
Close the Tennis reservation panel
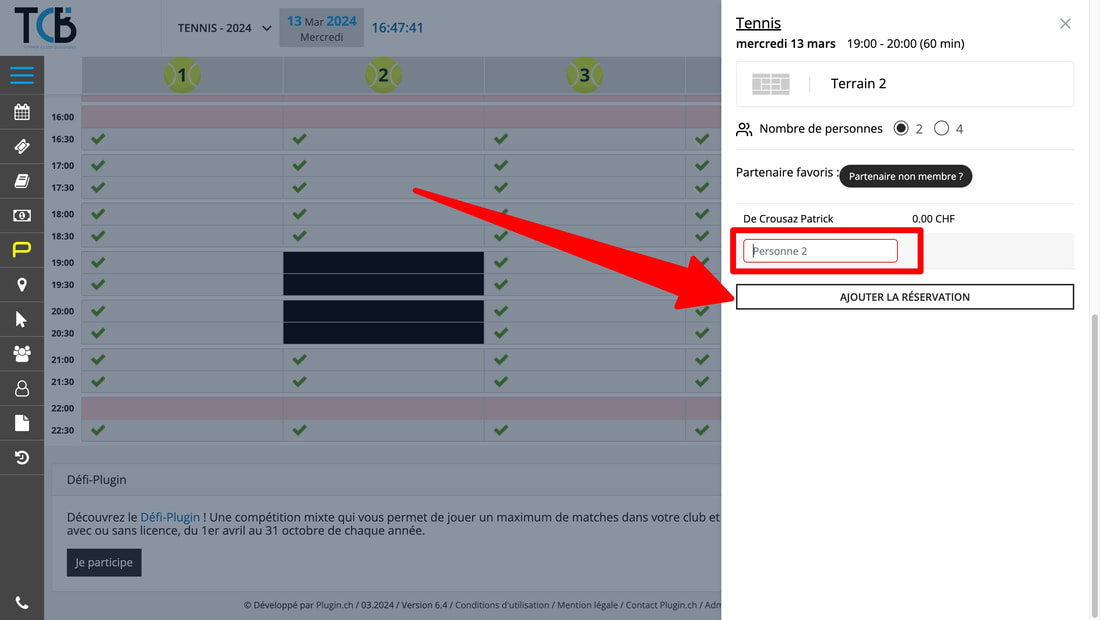[1065, 24]
